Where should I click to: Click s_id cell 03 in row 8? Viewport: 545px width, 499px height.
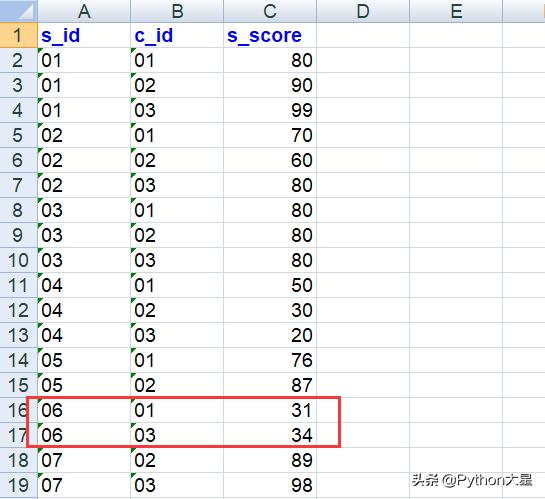pyautogui.click(x=84, y=210)
